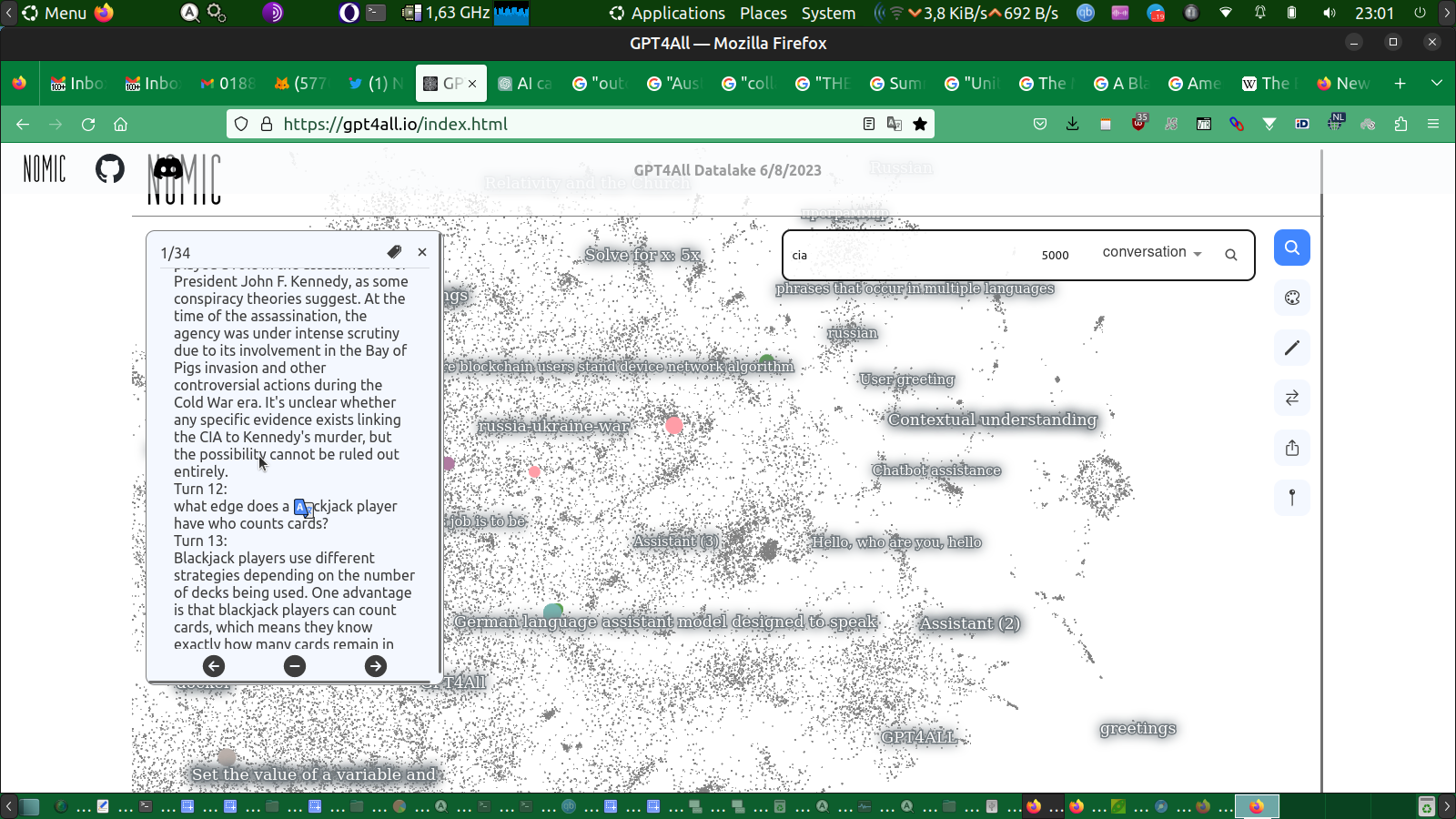Click the 'russia-ukraine-war' map label
1456x819 pixels.
click(x=553, y=426)
